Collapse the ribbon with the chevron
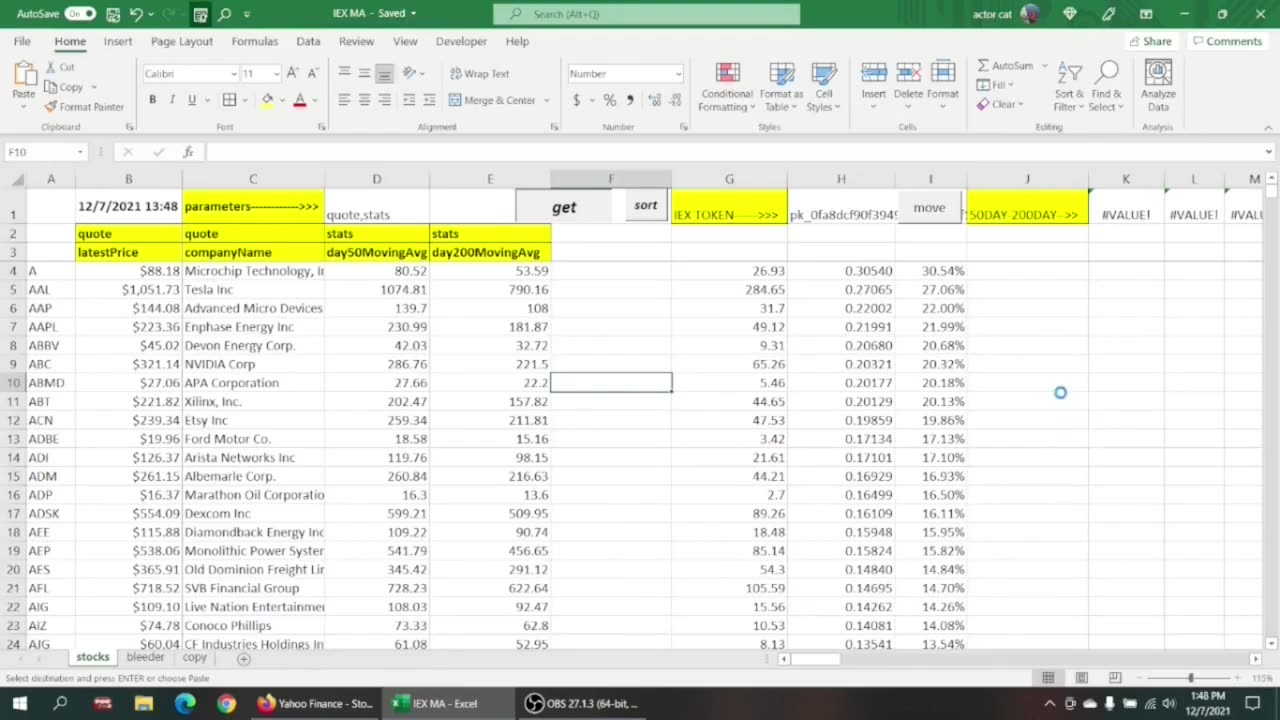1280x720 pixels. coord(1268,128)
